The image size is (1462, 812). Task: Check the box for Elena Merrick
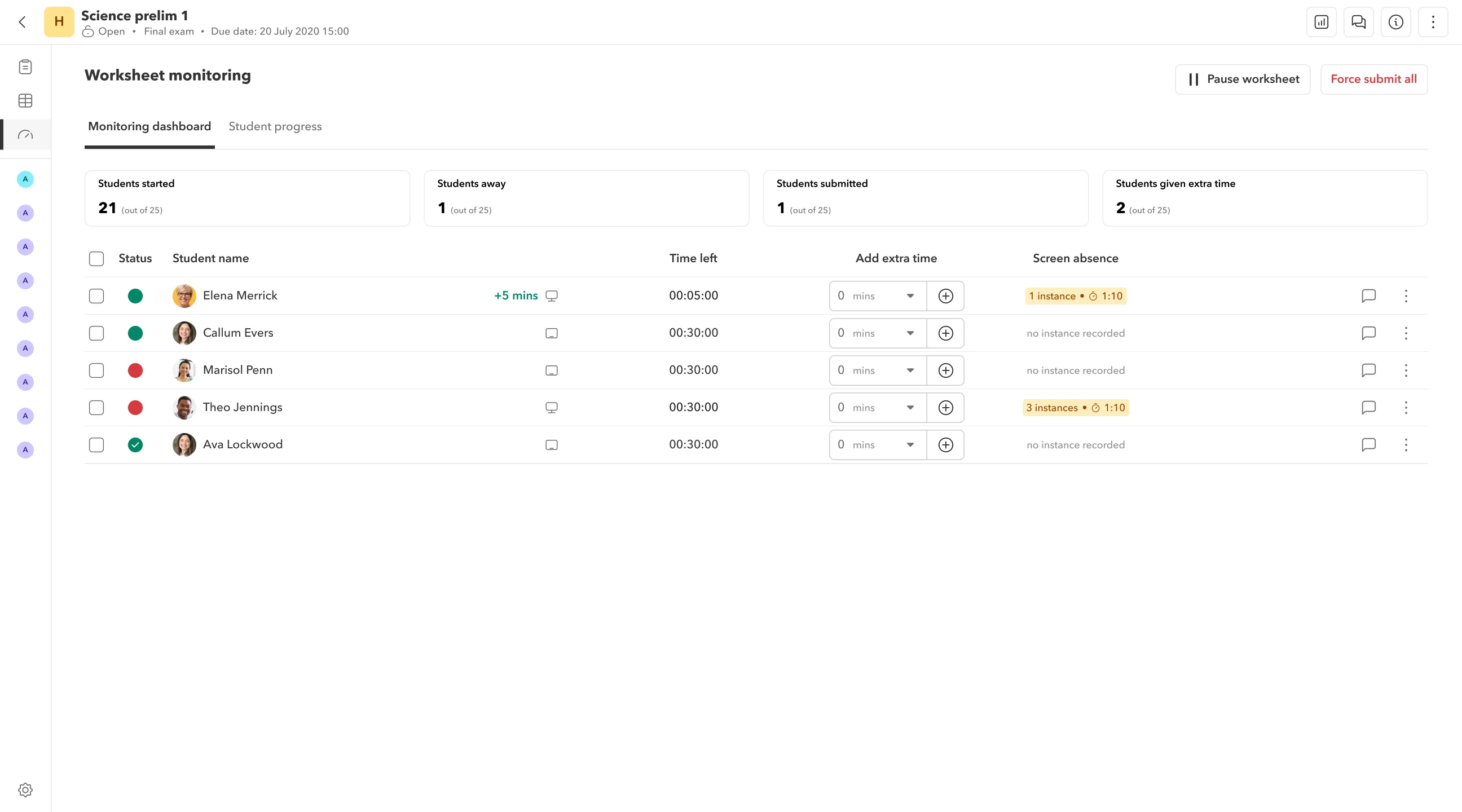coord(96,296)
